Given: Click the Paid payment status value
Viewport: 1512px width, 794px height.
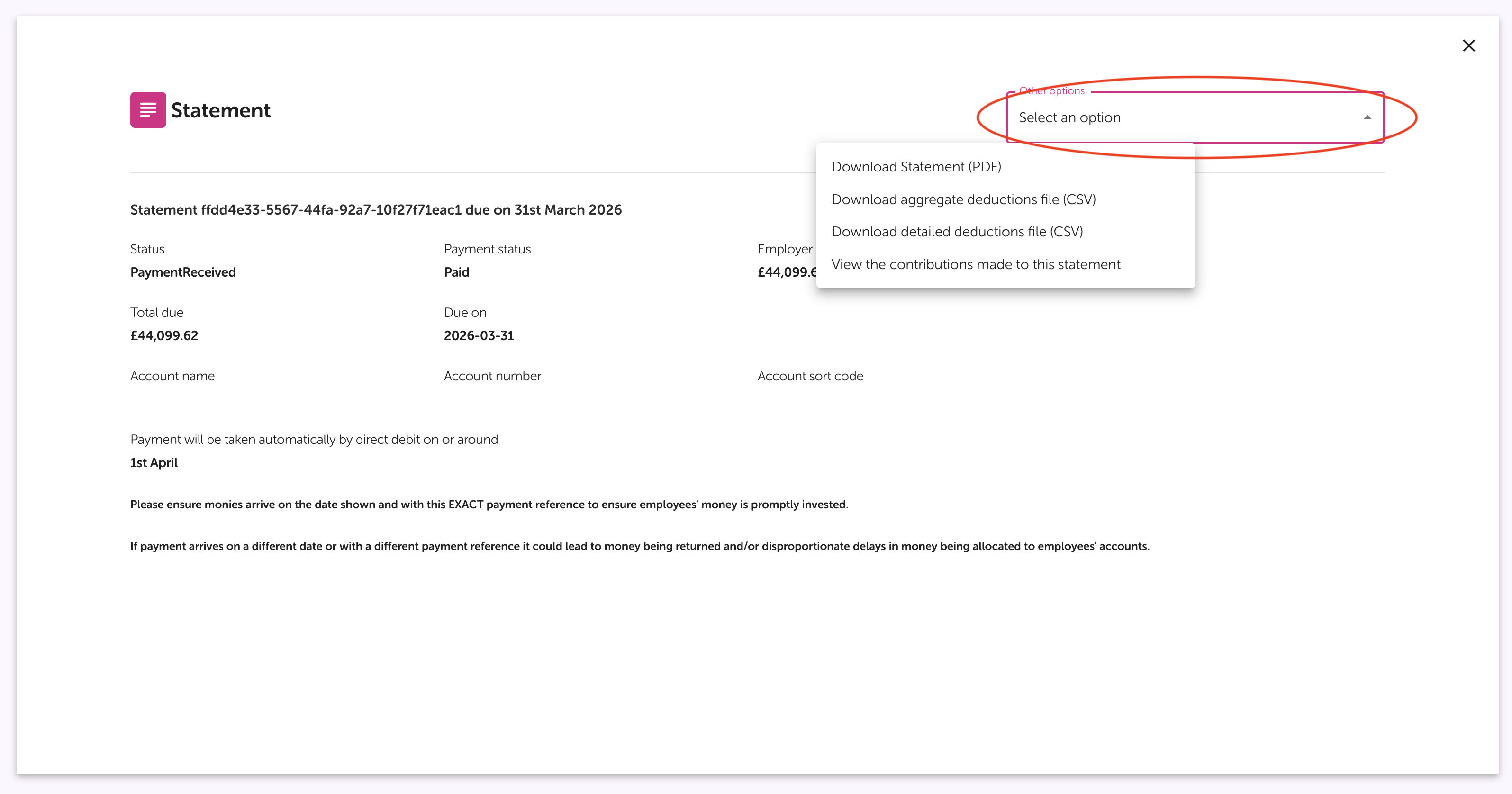Looking at the screenshot, I should pyautogui.click(x=457, y=272).
